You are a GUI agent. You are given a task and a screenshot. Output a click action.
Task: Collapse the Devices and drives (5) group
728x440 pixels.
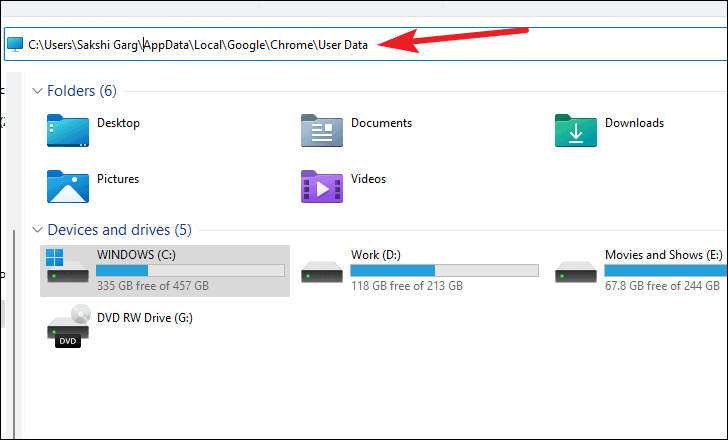click(x=38, y=230)
